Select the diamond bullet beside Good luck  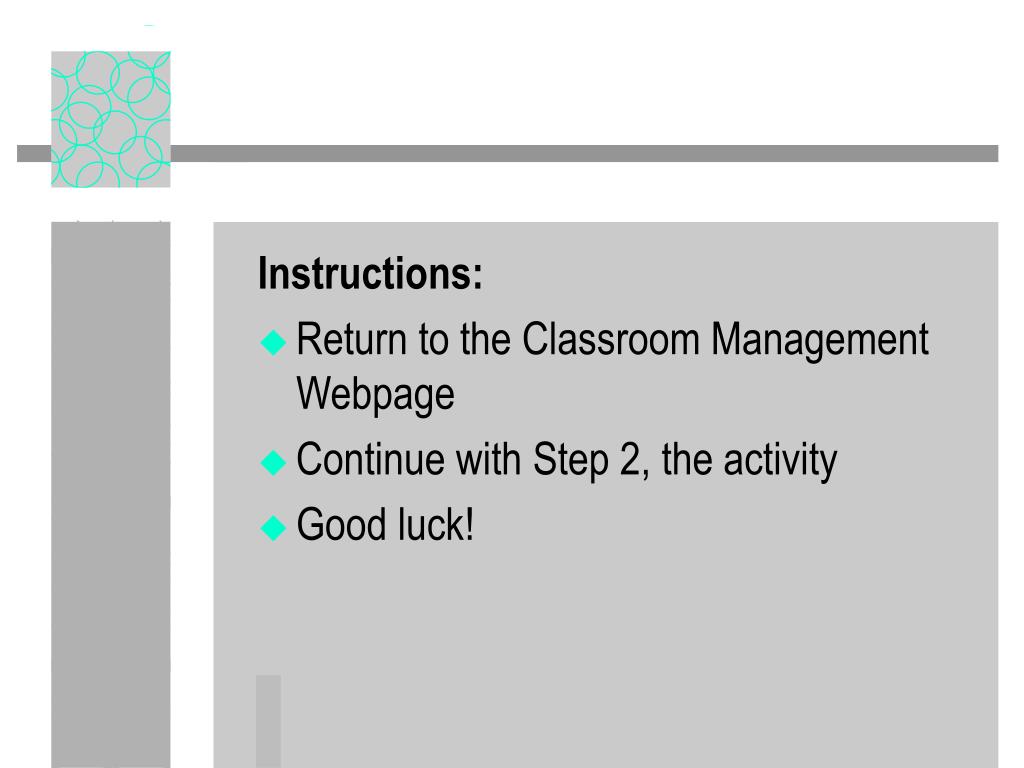(273, 527)
